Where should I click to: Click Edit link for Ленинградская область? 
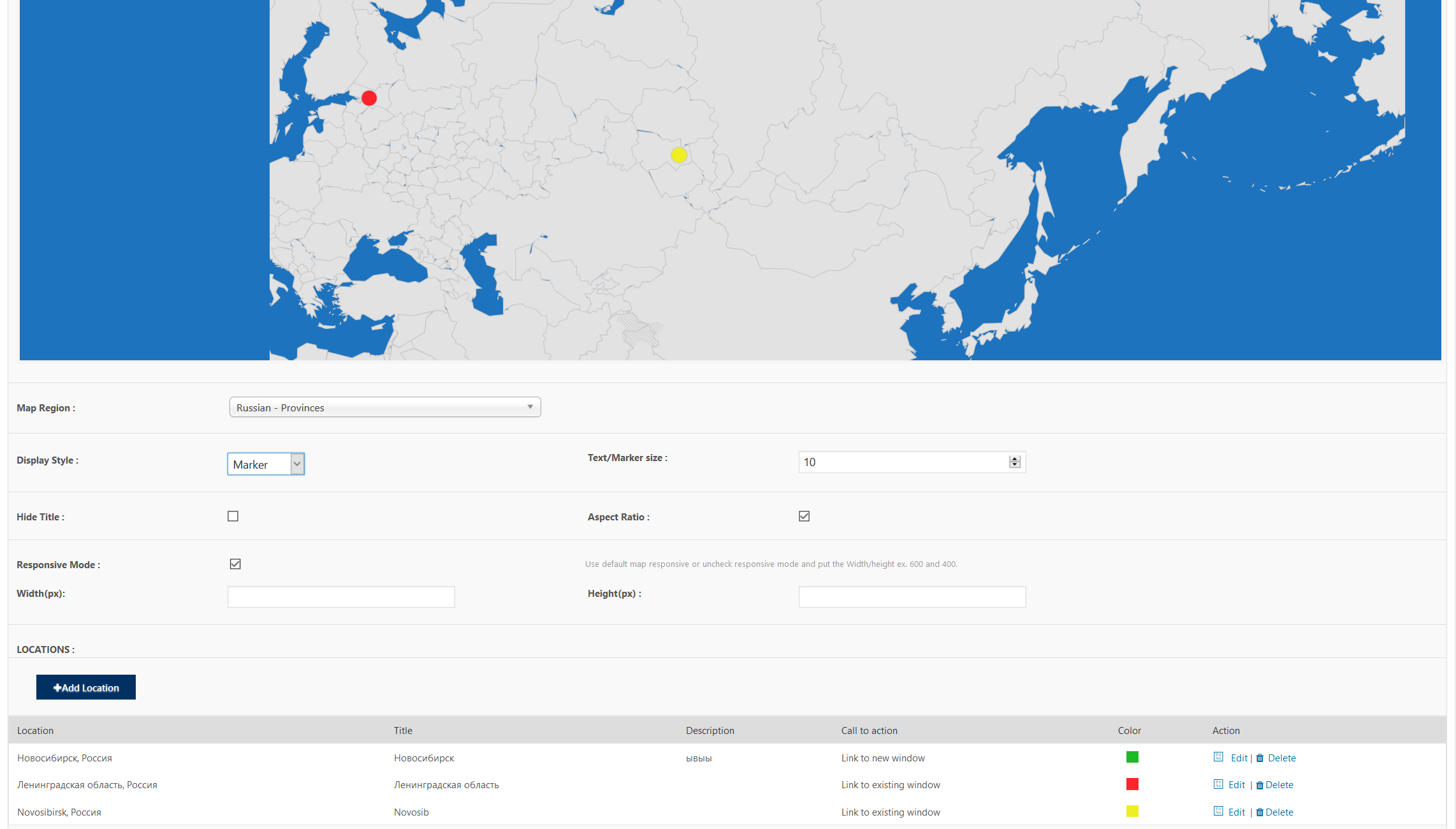click(1236, 785)
